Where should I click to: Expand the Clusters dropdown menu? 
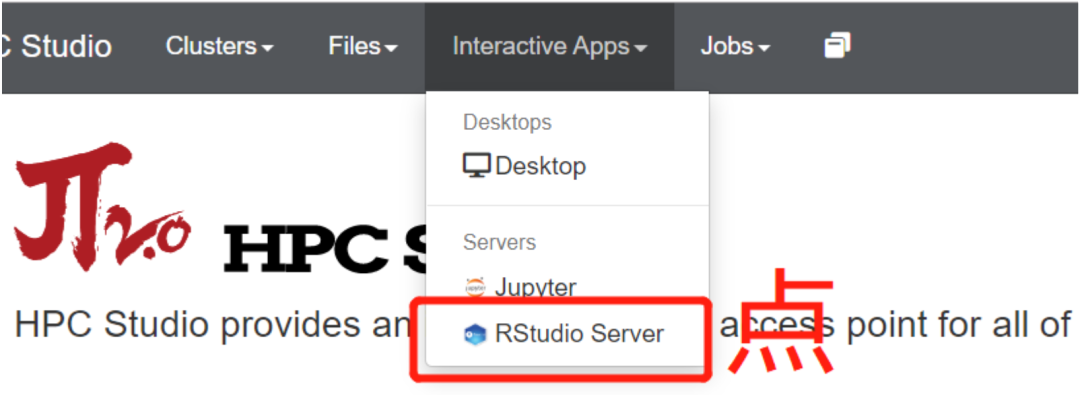coord(219,47)
